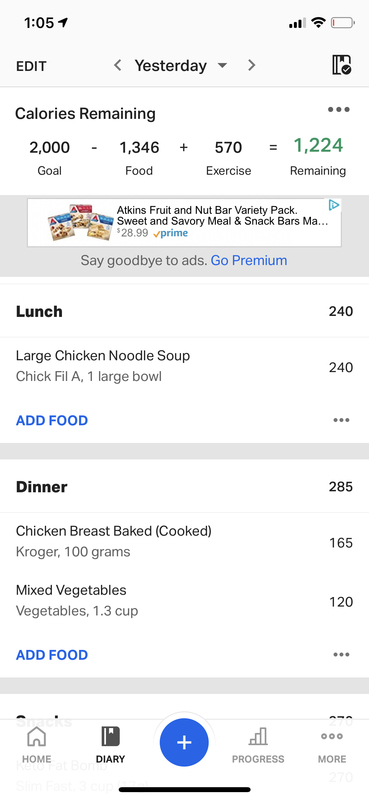Open the Atkins bar ad banner
The height and width of the screenshot is (800, 369).
click(x=184, y=223)
